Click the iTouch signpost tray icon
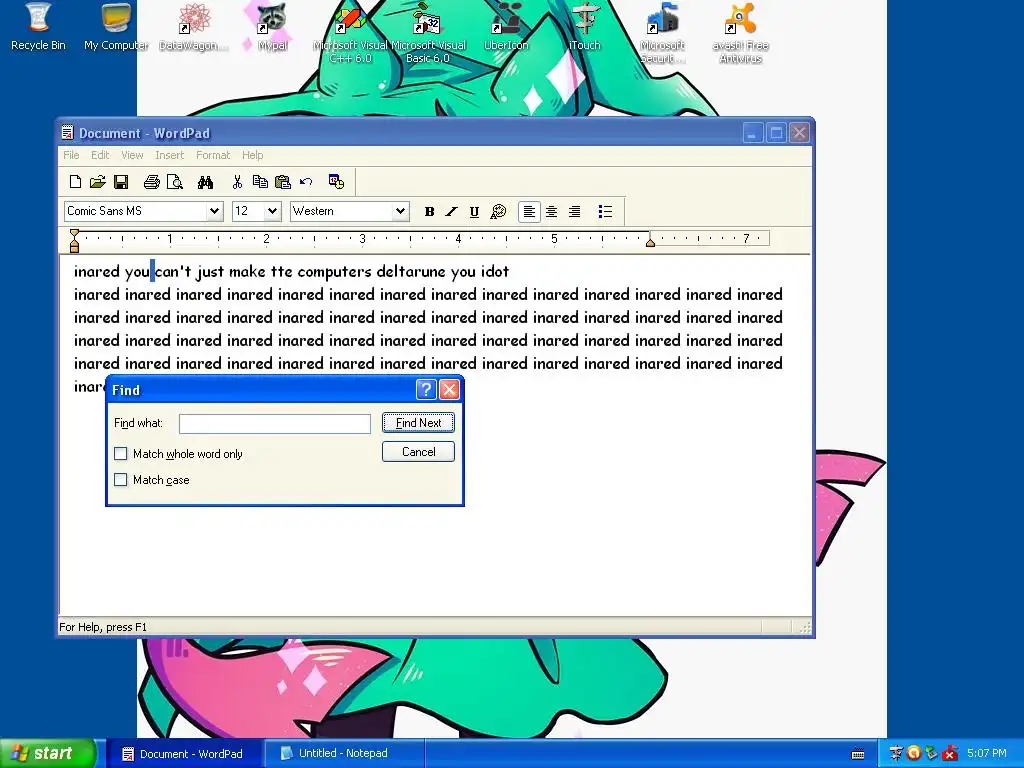 (x=896, y=754)
